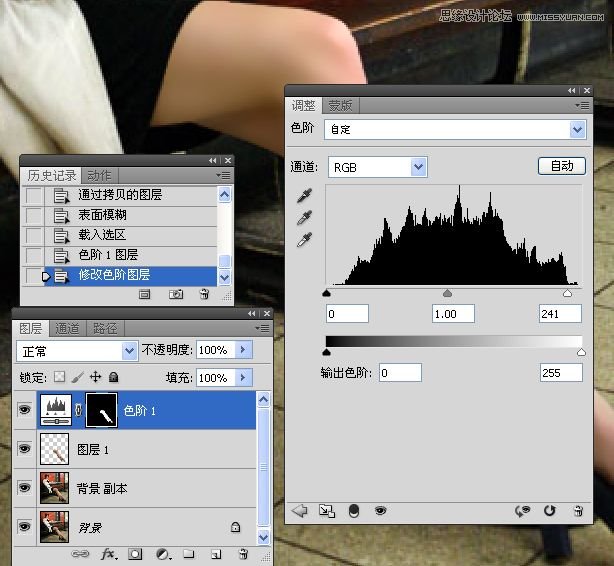Switch to the 通道 tab

coord(67,328)
